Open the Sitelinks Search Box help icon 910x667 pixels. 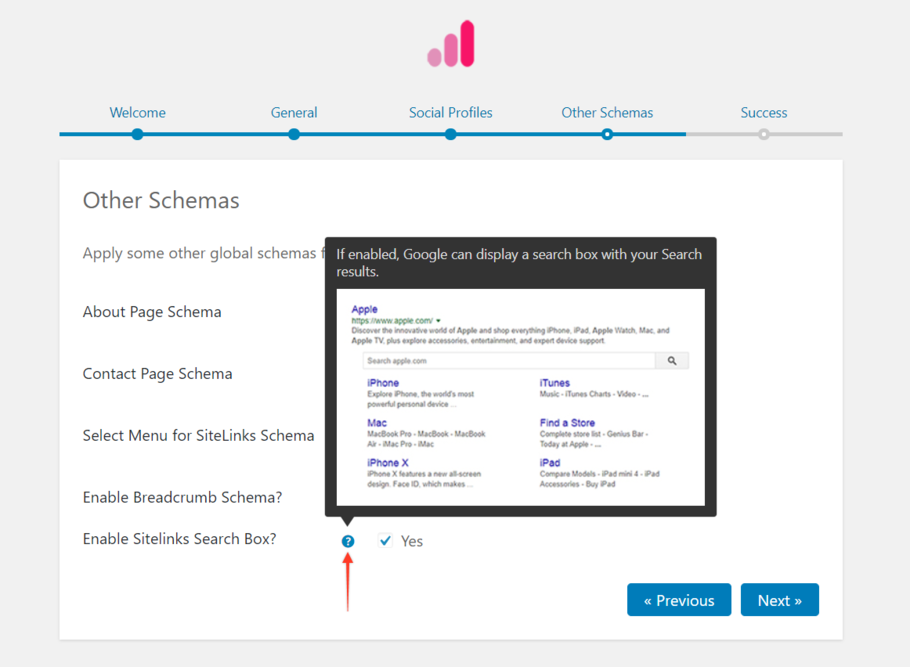(347, 540)
